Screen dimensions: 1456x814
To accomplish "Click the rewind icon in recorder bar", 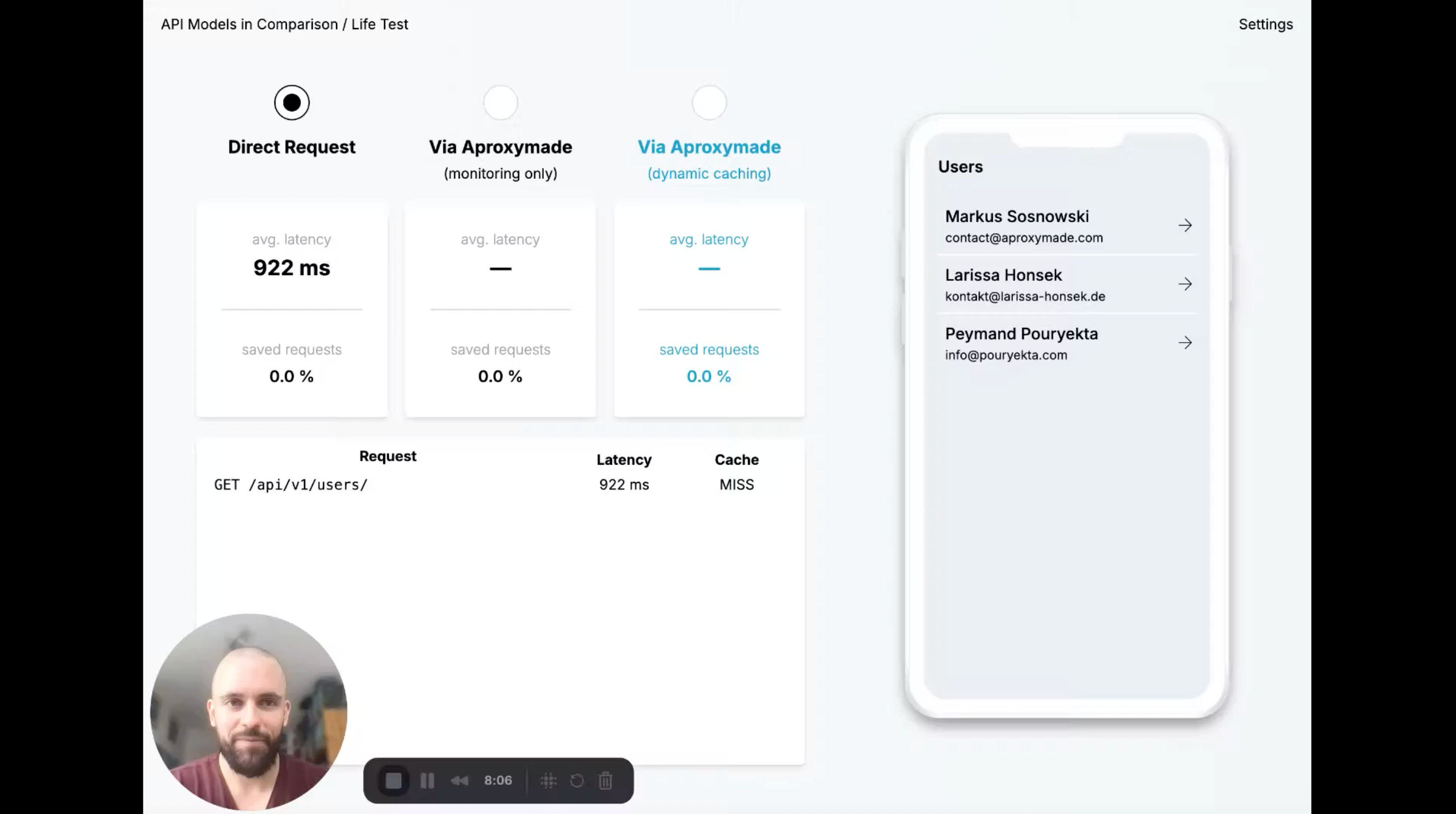I will 460,781.
